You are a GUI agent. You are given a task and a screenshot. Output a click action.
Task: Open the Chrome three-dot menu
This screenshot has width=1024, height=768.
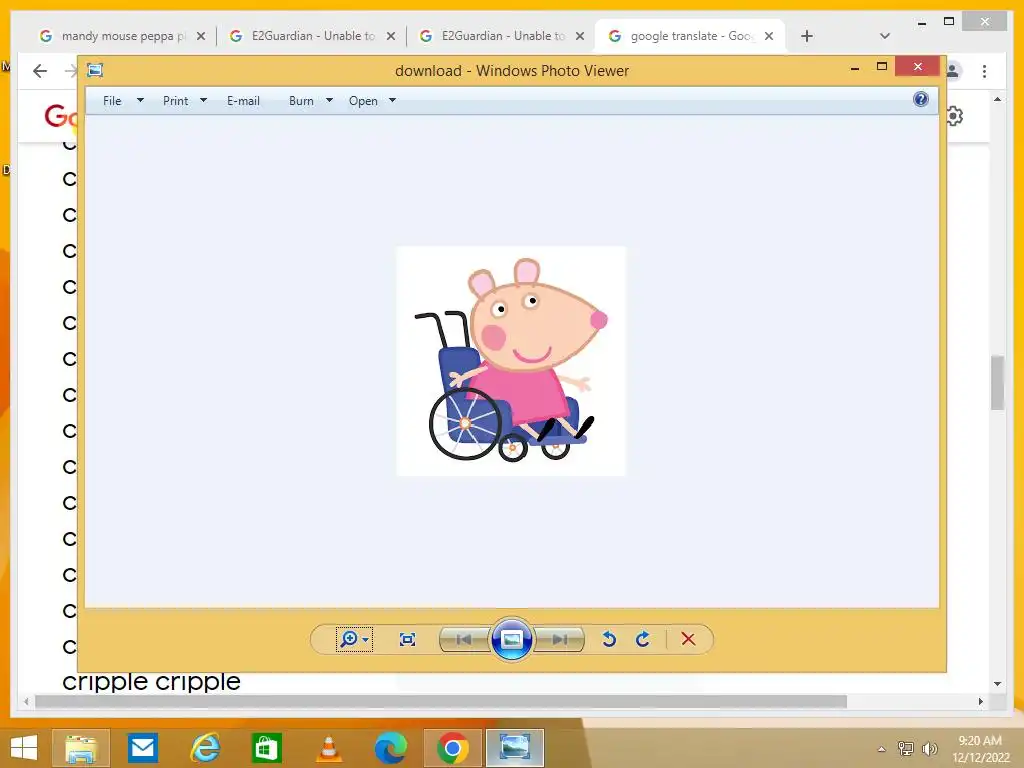[x=984, y=71]
